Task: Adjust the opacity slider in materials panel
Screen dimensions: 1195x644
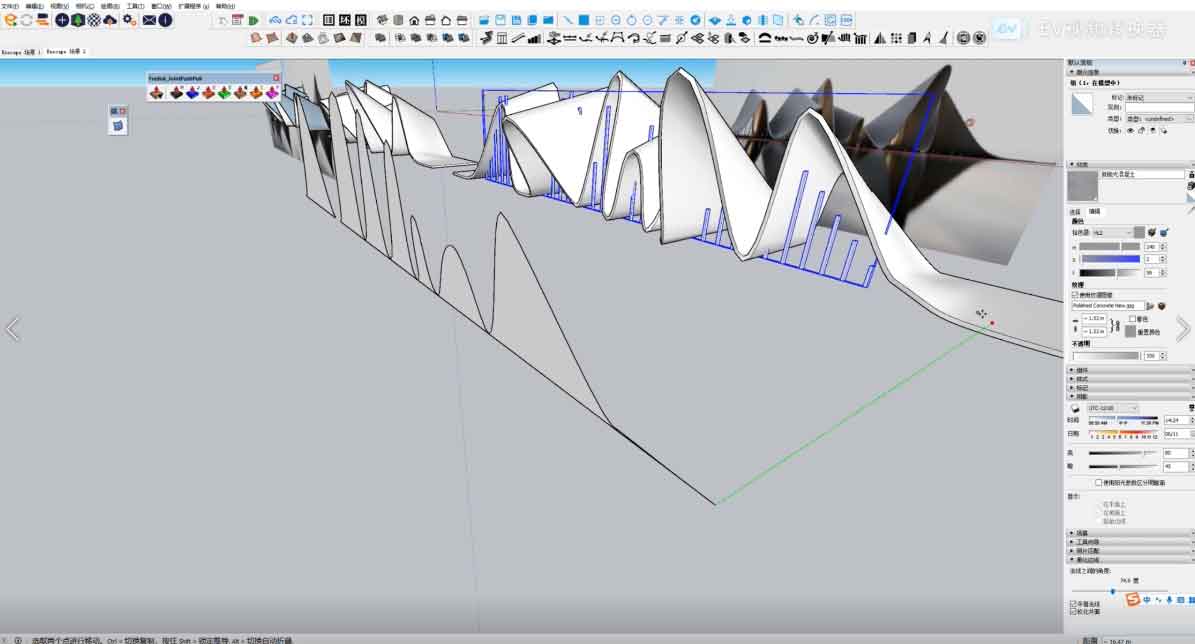Action: 1106,355
